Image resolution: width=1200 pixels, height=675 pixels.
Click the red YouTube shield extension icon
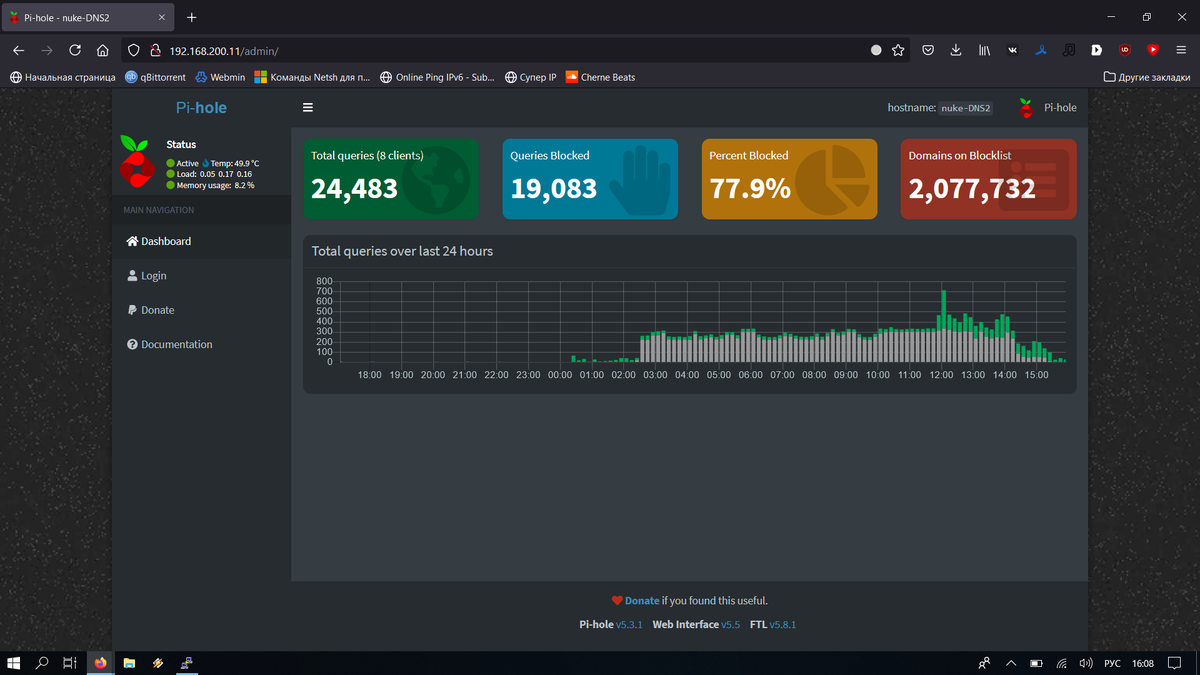1153,50
